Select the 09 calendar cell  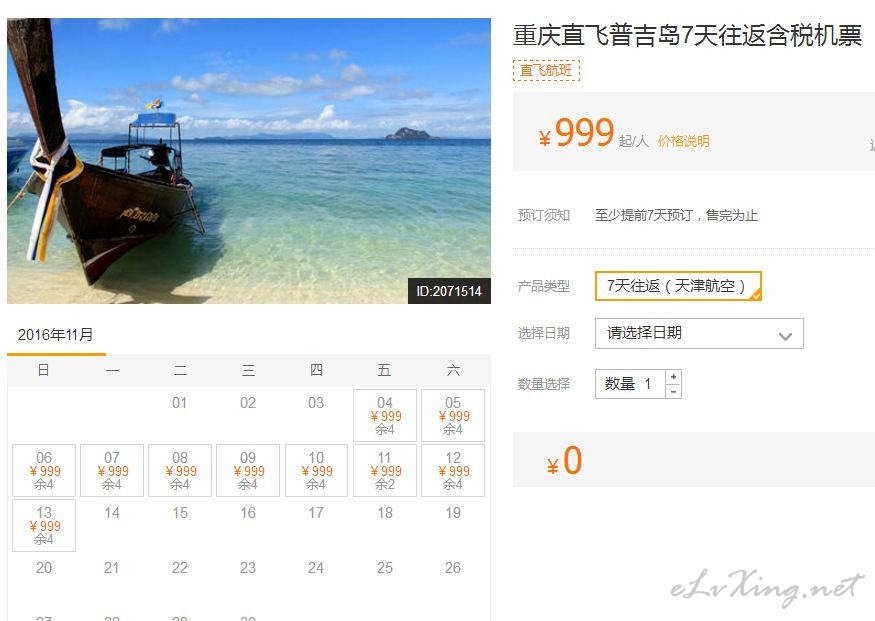coord(248,470)
